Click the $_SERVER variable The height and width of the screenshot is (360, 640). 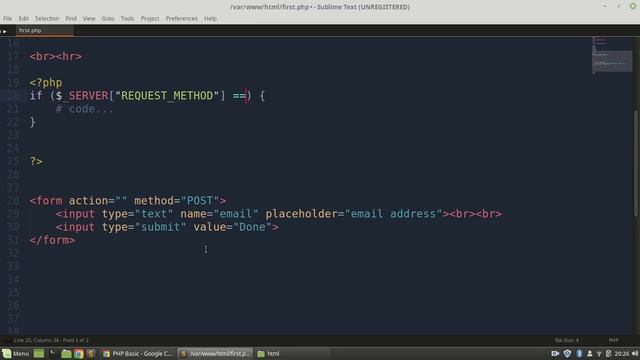click(x=82, y=96)
